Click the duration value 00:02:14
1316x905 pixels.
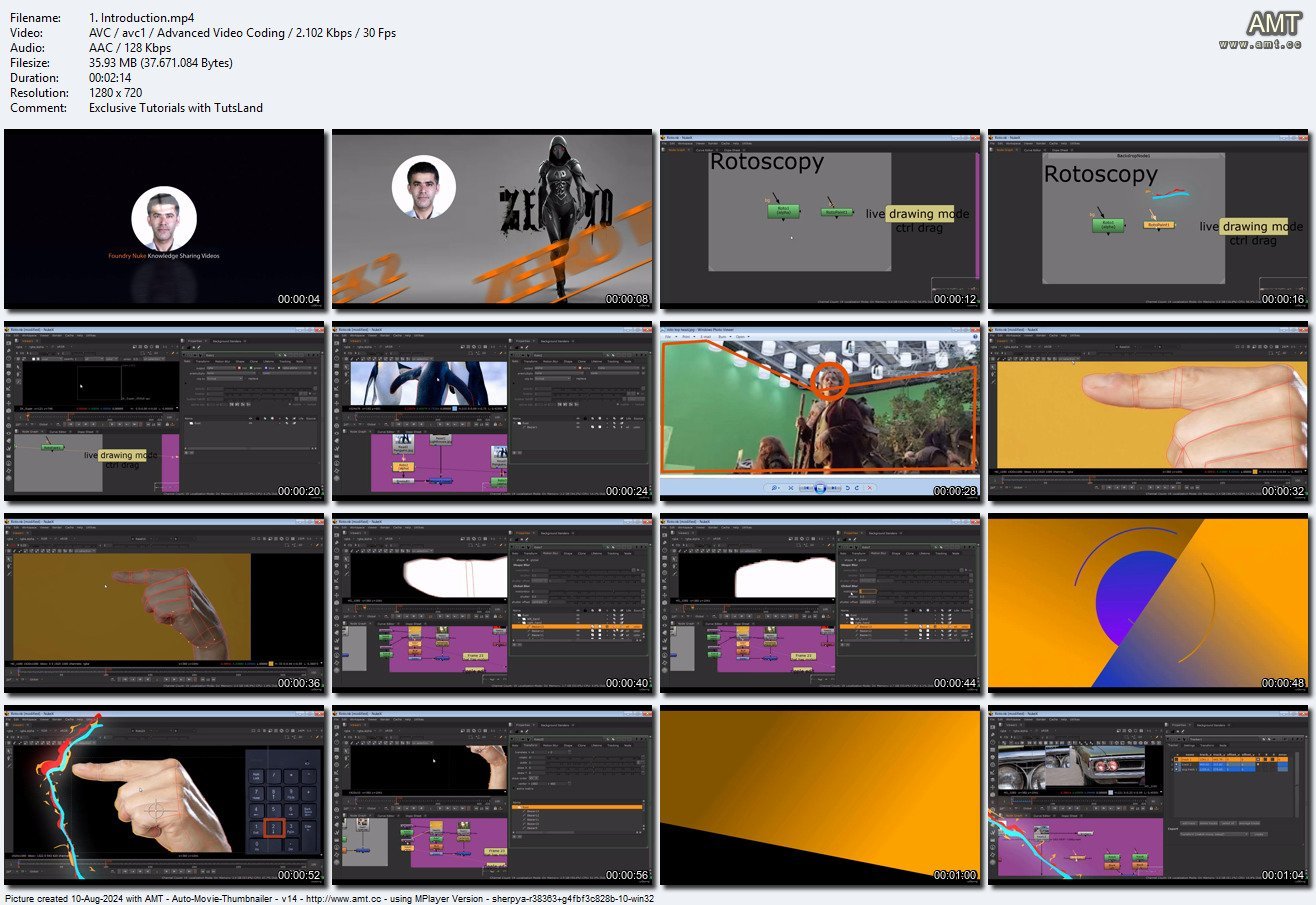(x=112, y=78)
